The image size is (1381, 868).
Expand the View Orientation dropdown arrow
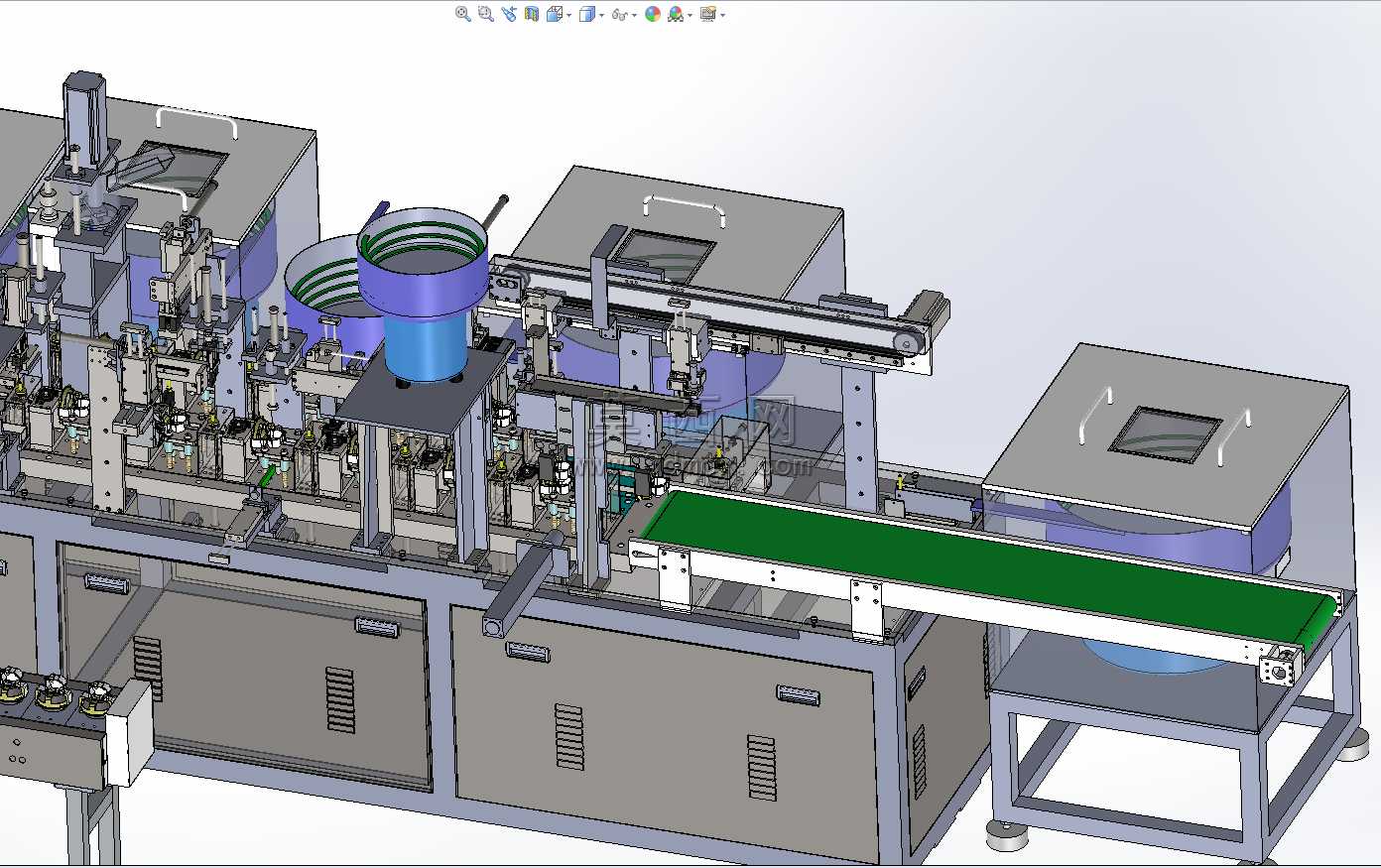tap(568, 15)
